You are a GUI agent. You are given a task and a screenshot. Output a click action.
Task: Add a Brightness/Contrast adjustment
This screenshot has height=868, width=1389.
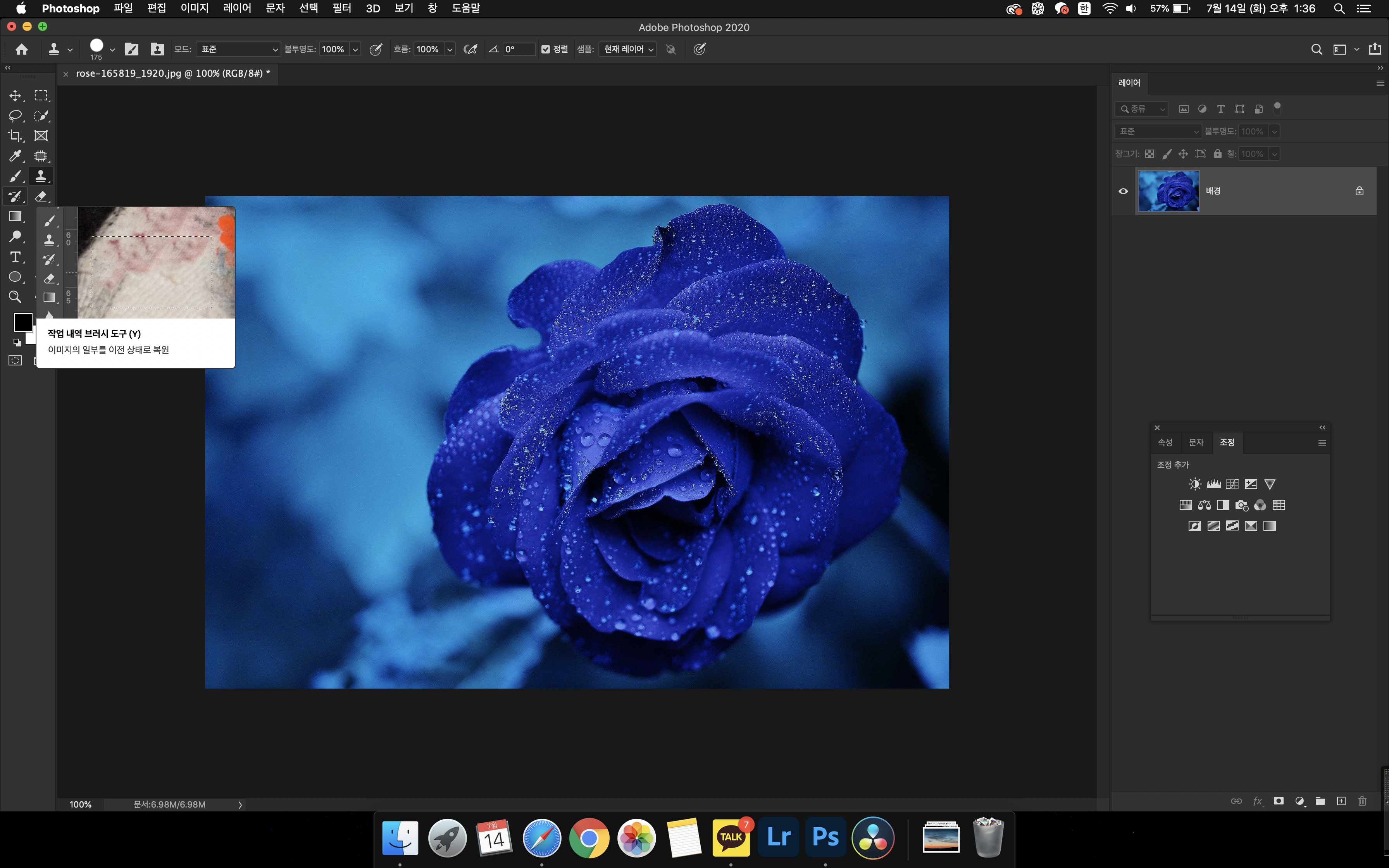(x=1194, y=484)
